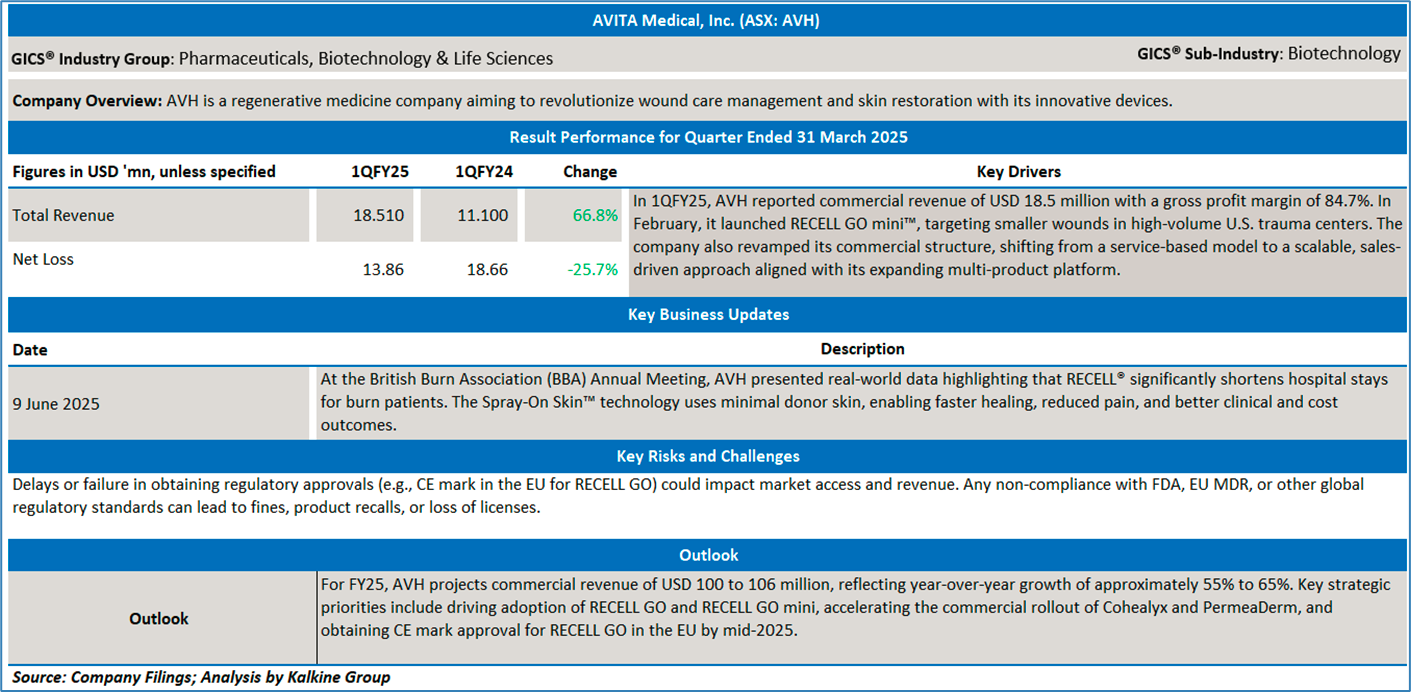Viewport: 1411px width, 692px height.
Task: Click the AVITA Medical, Inc. title header
Action: (x=707, y=21)
